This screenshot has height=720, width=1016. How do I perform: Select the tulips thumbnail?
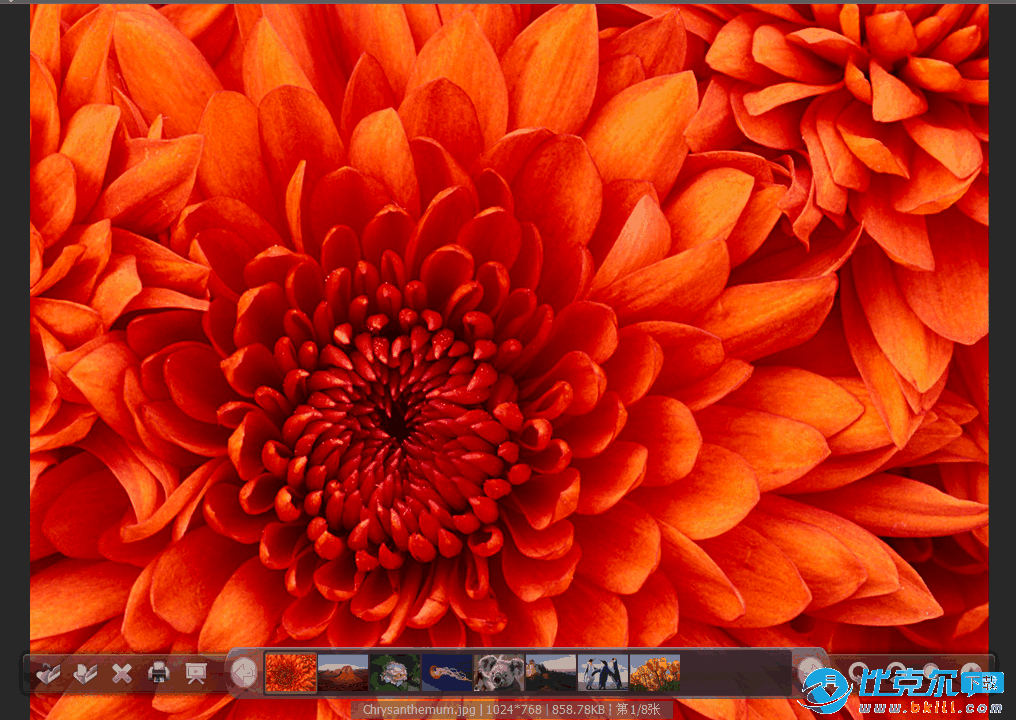pyautogui.click(x=655, y=673)
